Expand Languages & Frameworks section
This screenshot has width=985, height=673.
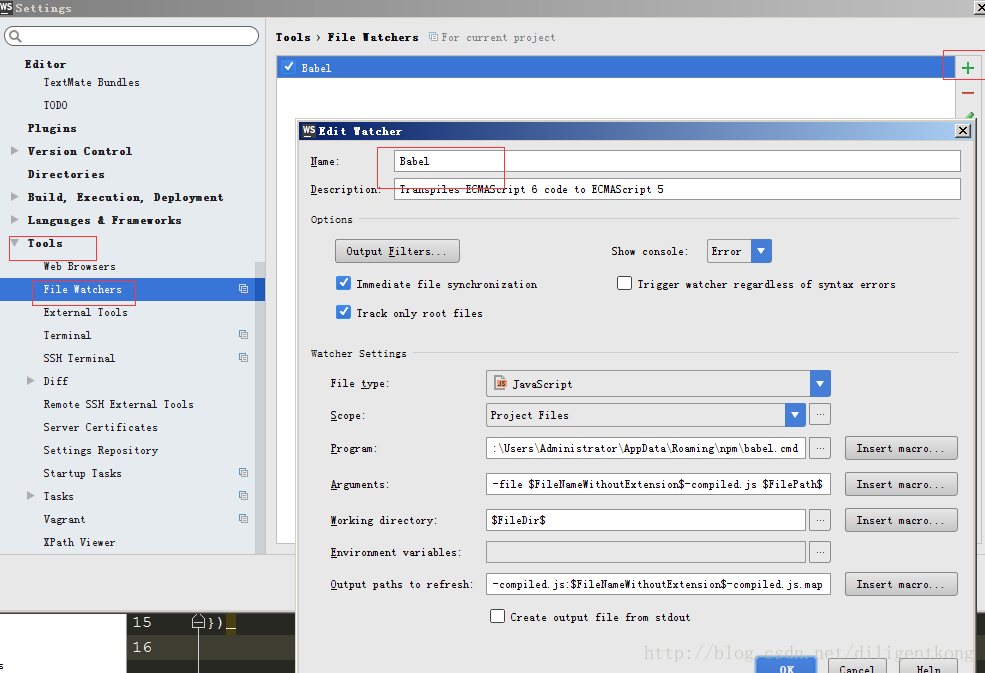(x=15, y=220)
